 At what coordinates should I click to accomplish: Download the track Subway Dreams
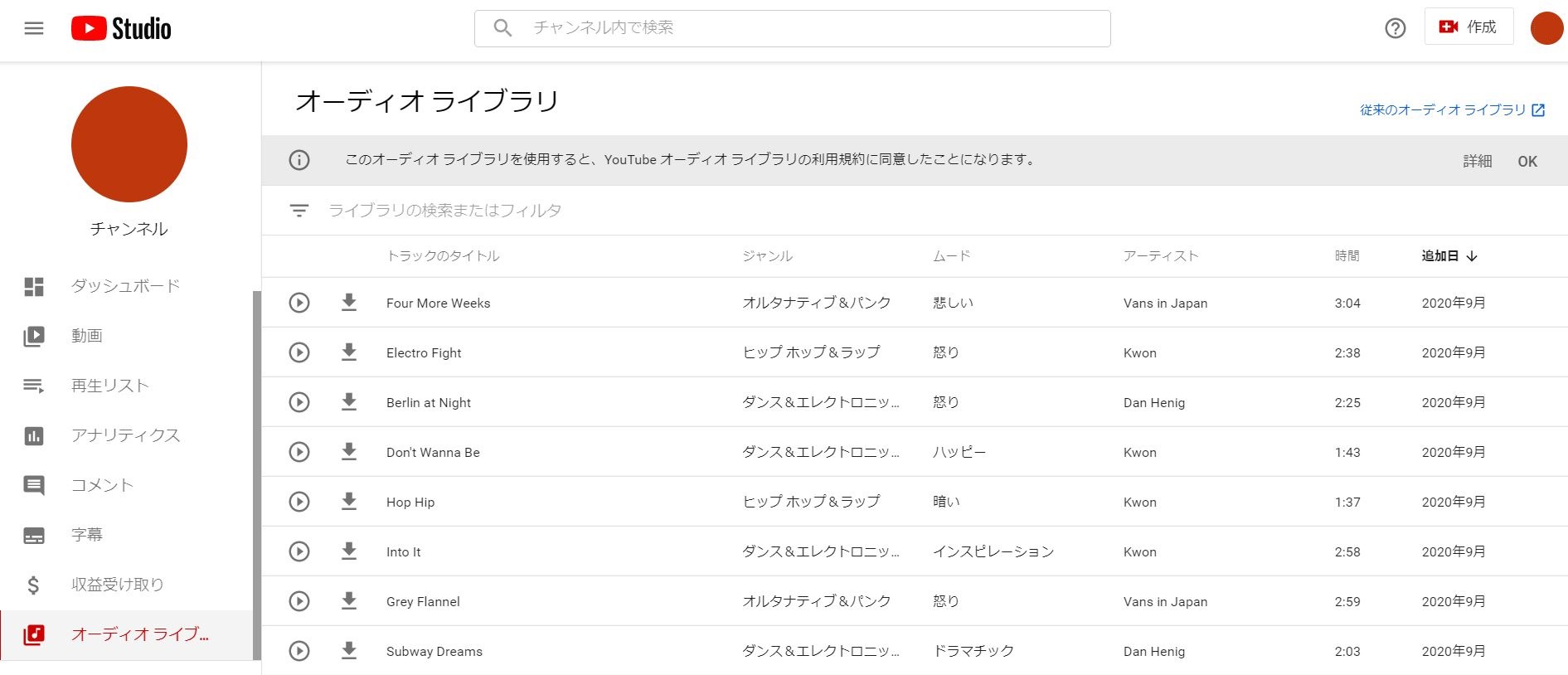[349, 651]
